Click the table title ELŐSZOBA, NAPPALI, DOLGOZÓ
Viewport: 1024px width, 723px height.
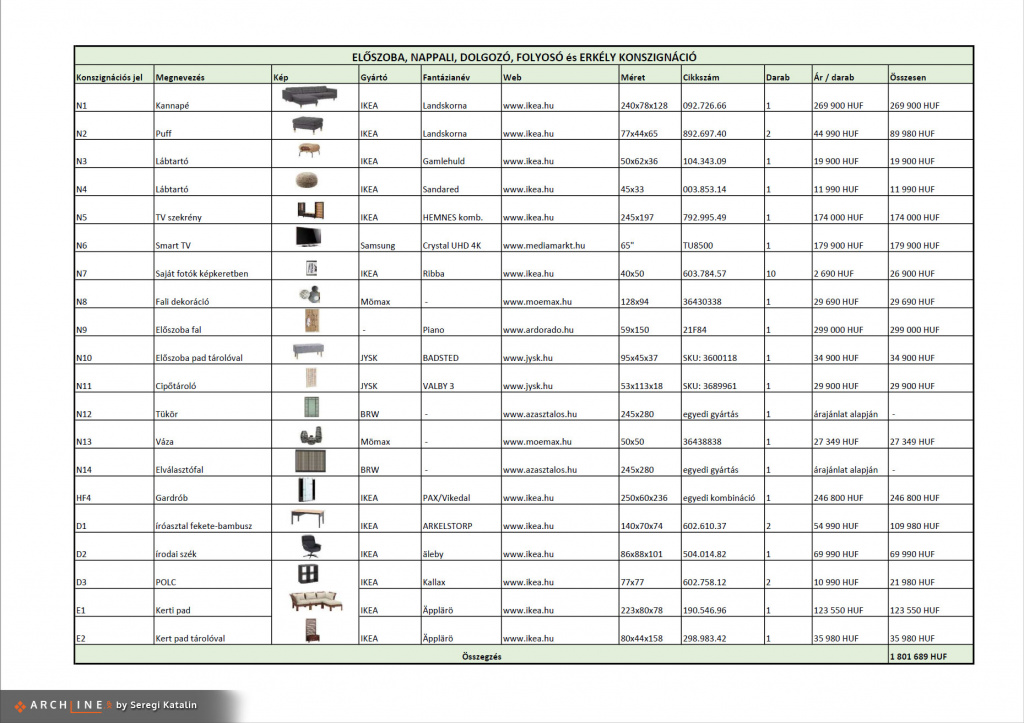(x=524, y=57)
